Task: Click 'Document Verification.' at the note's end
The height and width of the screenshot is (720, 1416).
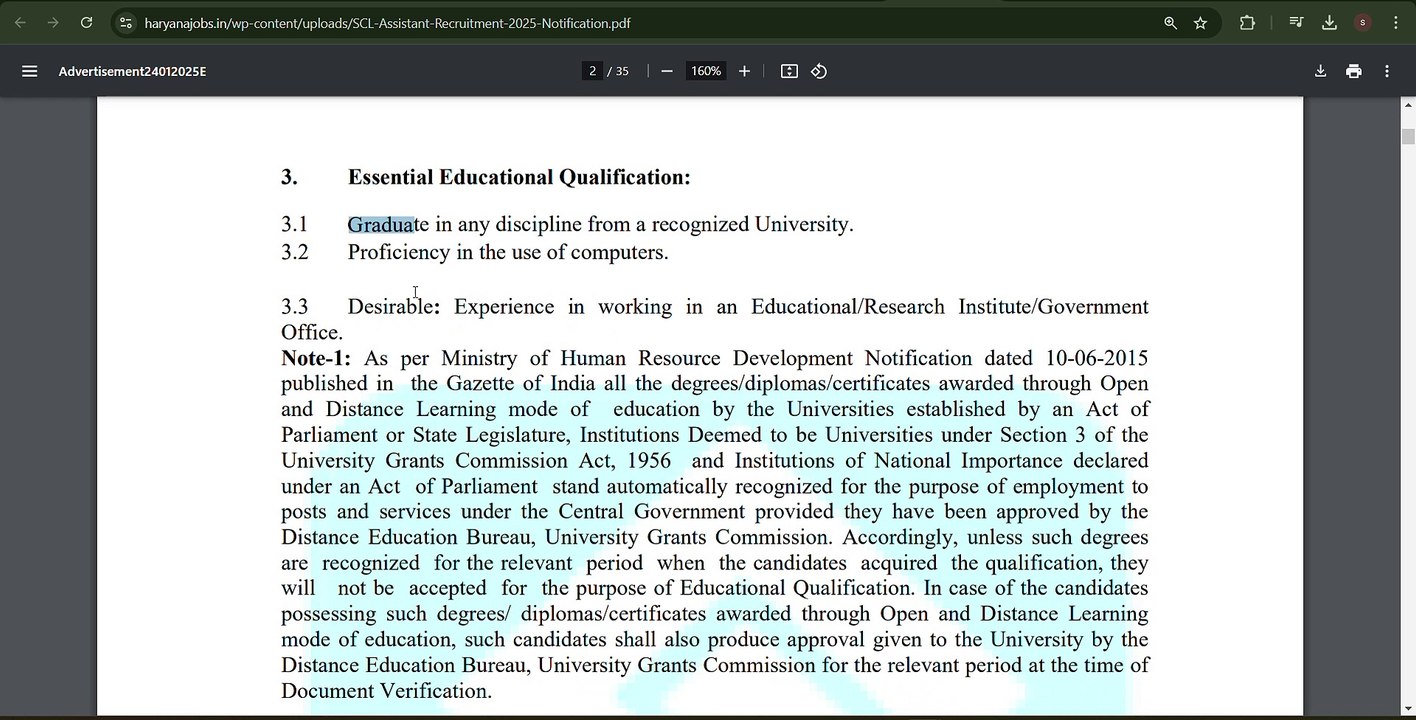Action: 387,691
